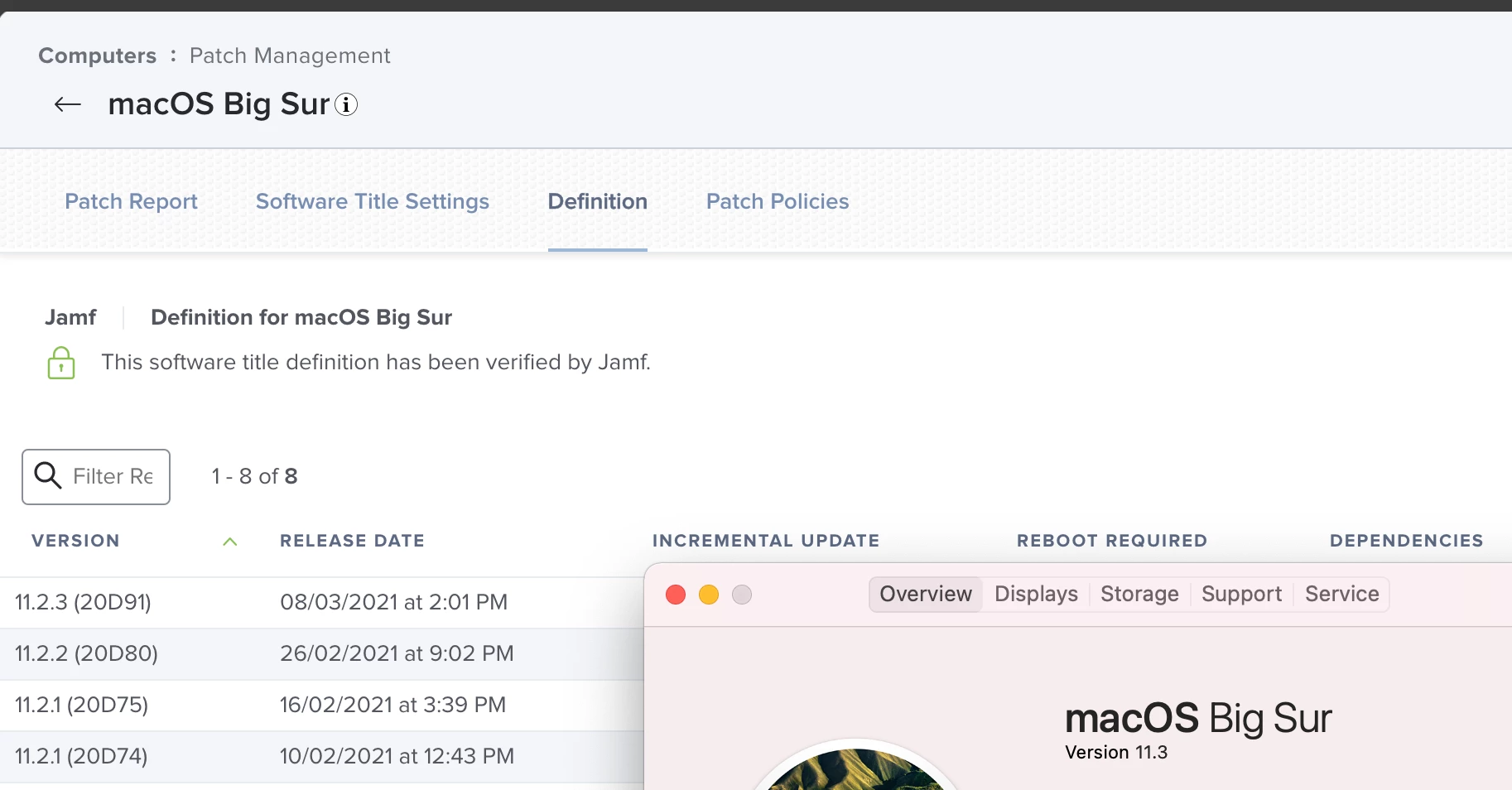Select Overview tab in About window
This screenshot has width=1512, height=790.
926,595
